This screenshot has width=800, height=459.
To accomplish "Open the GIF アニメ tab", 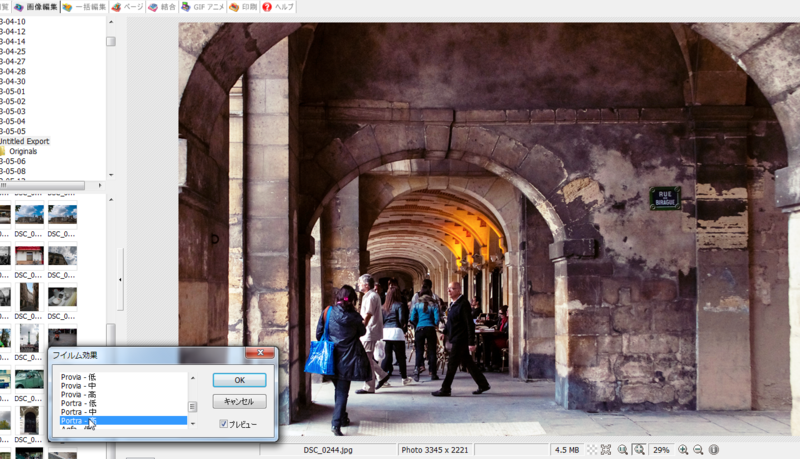I will (x=203, y=7).
